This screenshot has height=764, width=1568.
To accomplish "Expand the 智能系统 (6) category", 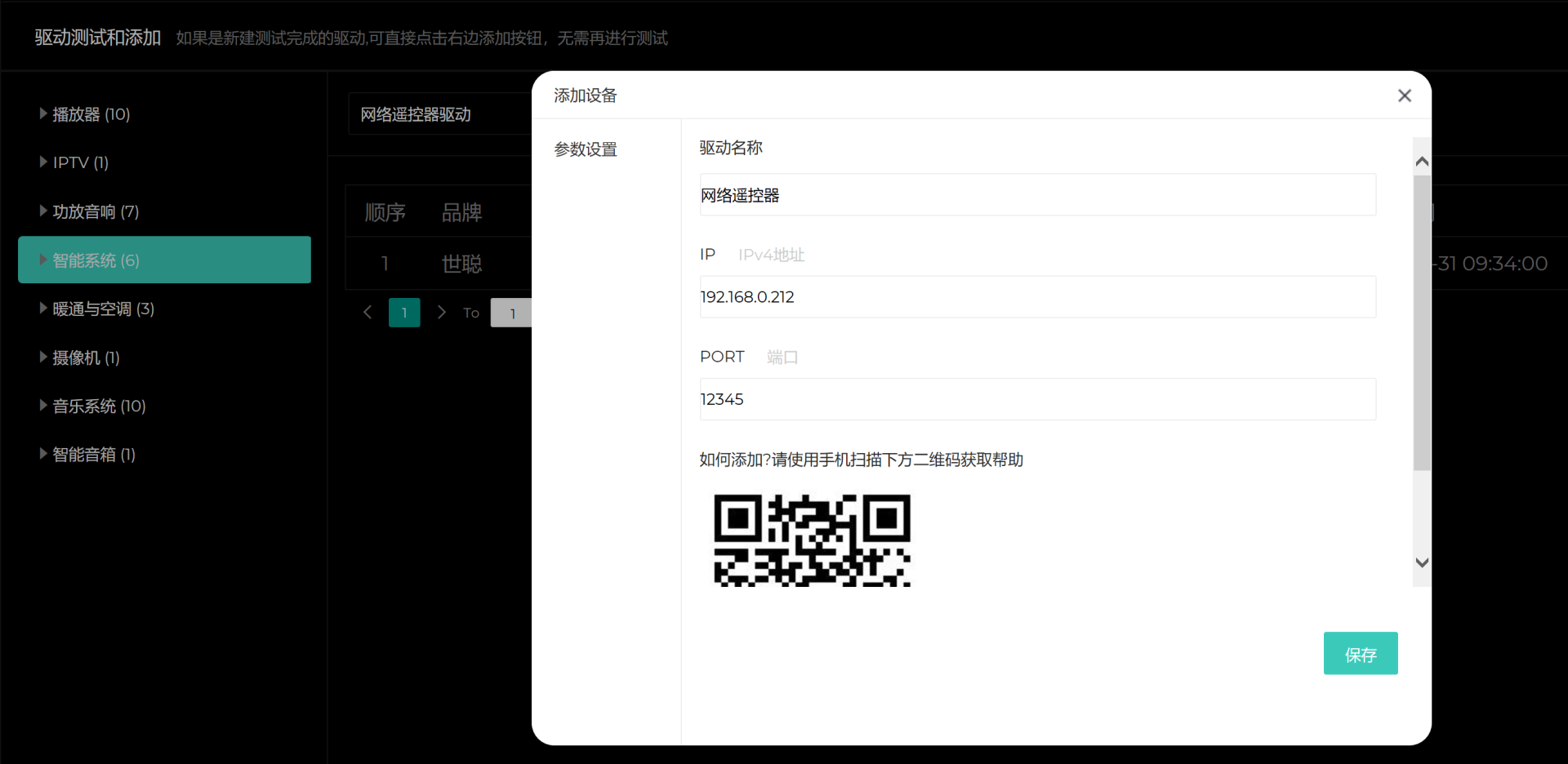I will click(x=43, y=260).
